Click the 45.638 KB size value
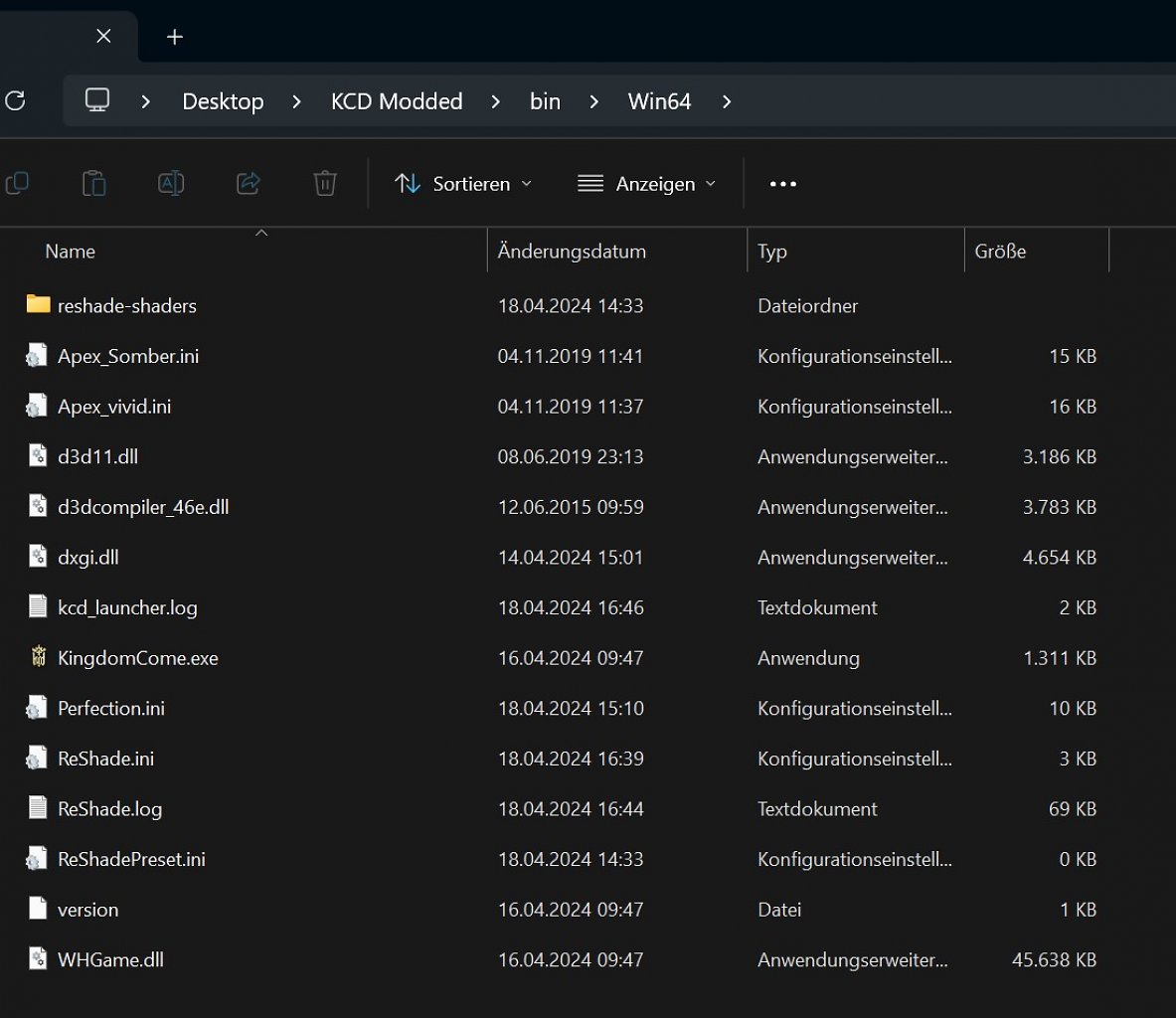Screen dimensions: 1176x1018 click(1054, 958)
